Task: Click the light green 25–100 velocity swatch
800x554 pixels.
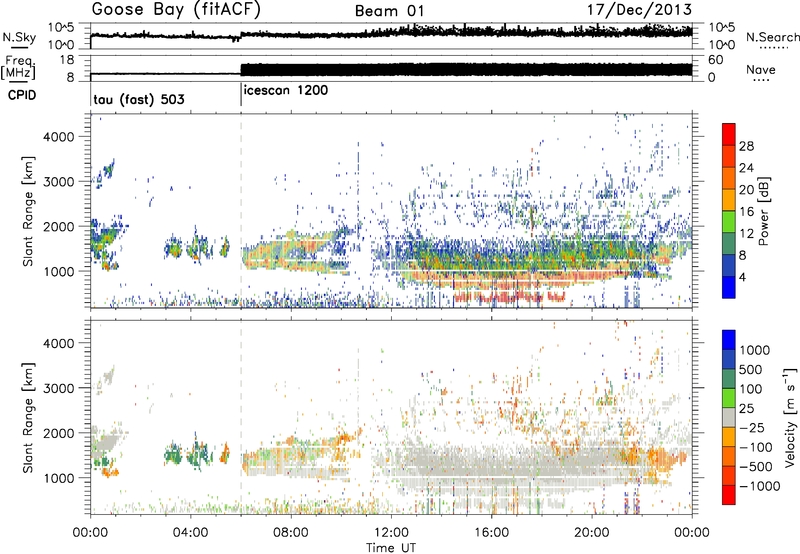Action: [729, 398]
